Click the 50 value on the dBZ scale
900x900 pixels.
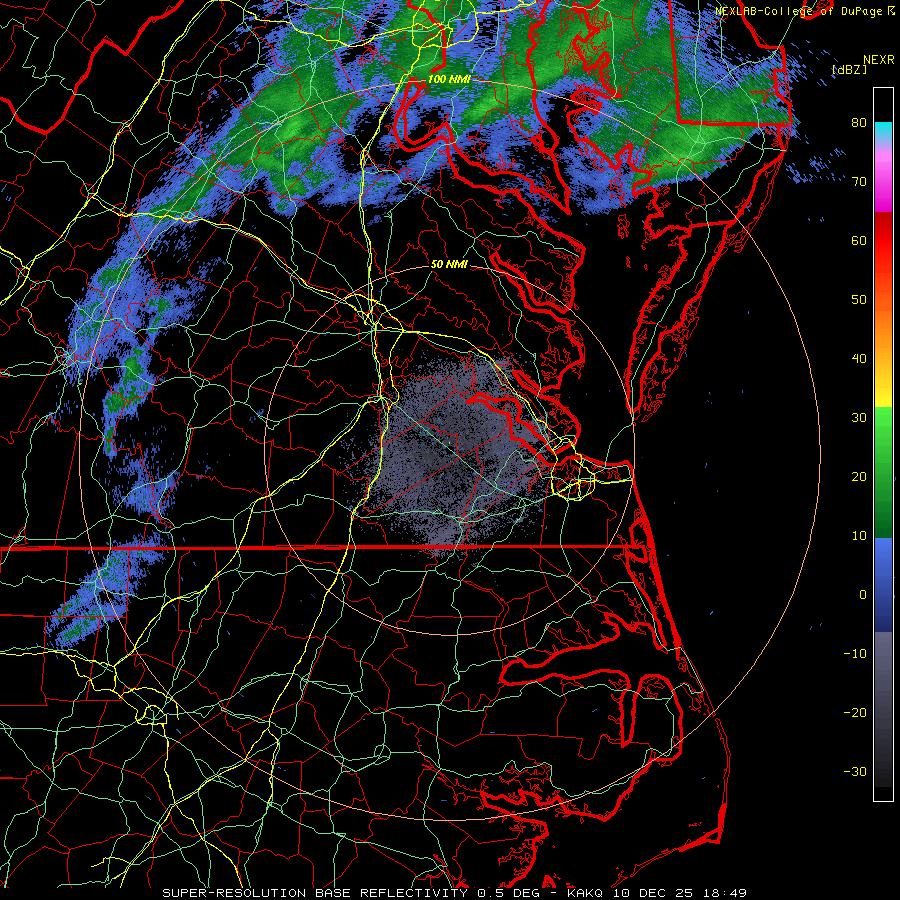point(859,300)
